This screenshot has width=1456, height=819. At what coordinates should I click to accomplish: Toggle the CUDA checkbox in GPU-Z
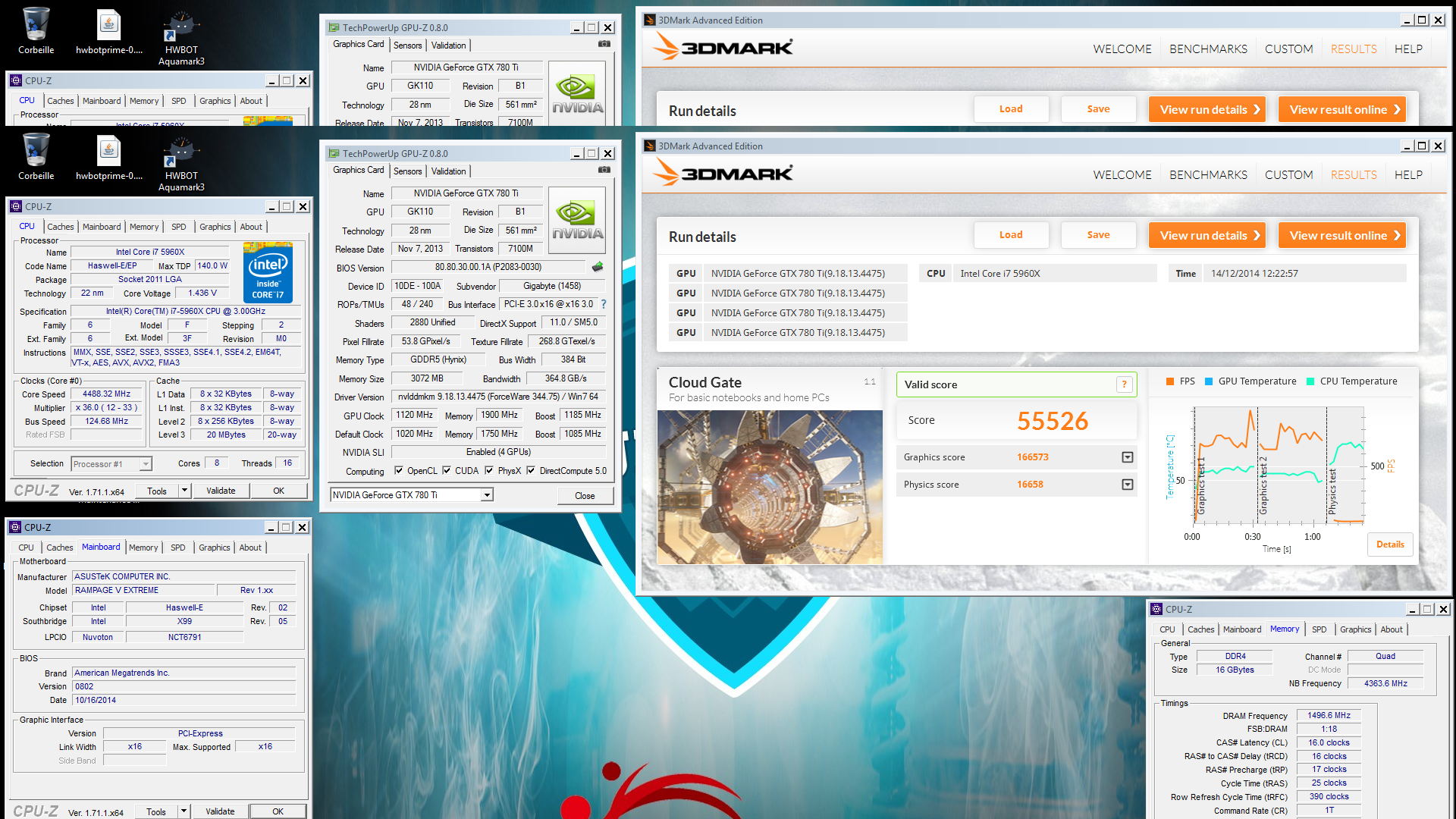coord(447,470)
